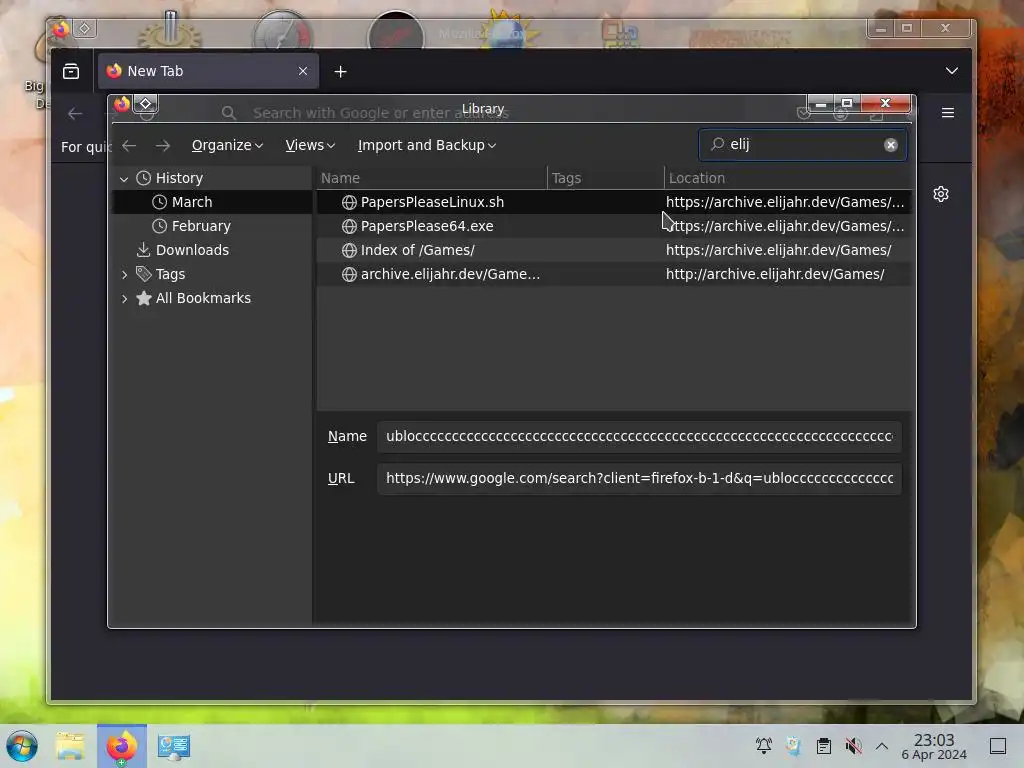Sort by Tags column header

[605, 178]
